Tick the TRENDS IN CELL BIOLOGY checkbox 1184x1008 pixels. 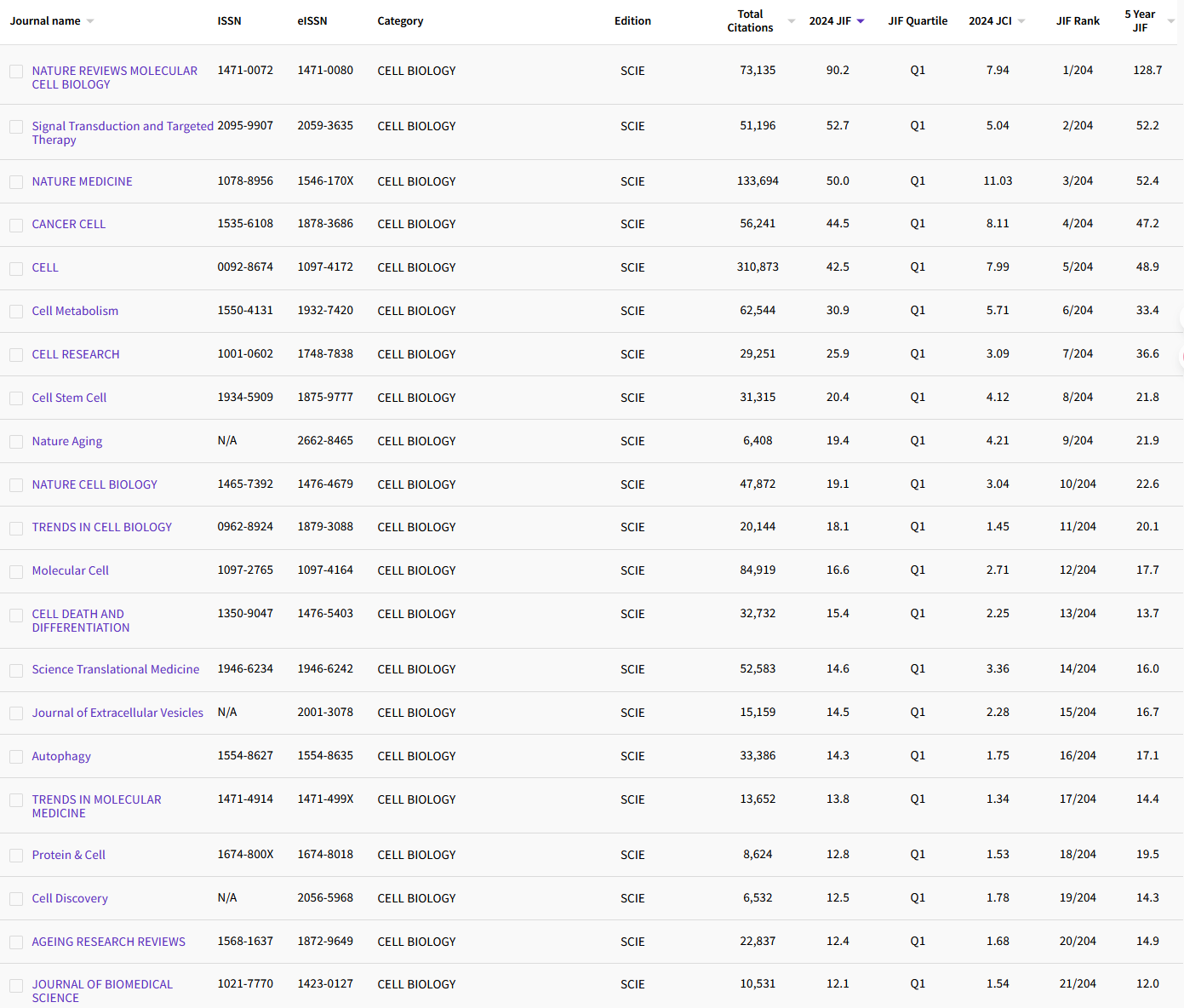pyautogui.click(x=16, y=529)
